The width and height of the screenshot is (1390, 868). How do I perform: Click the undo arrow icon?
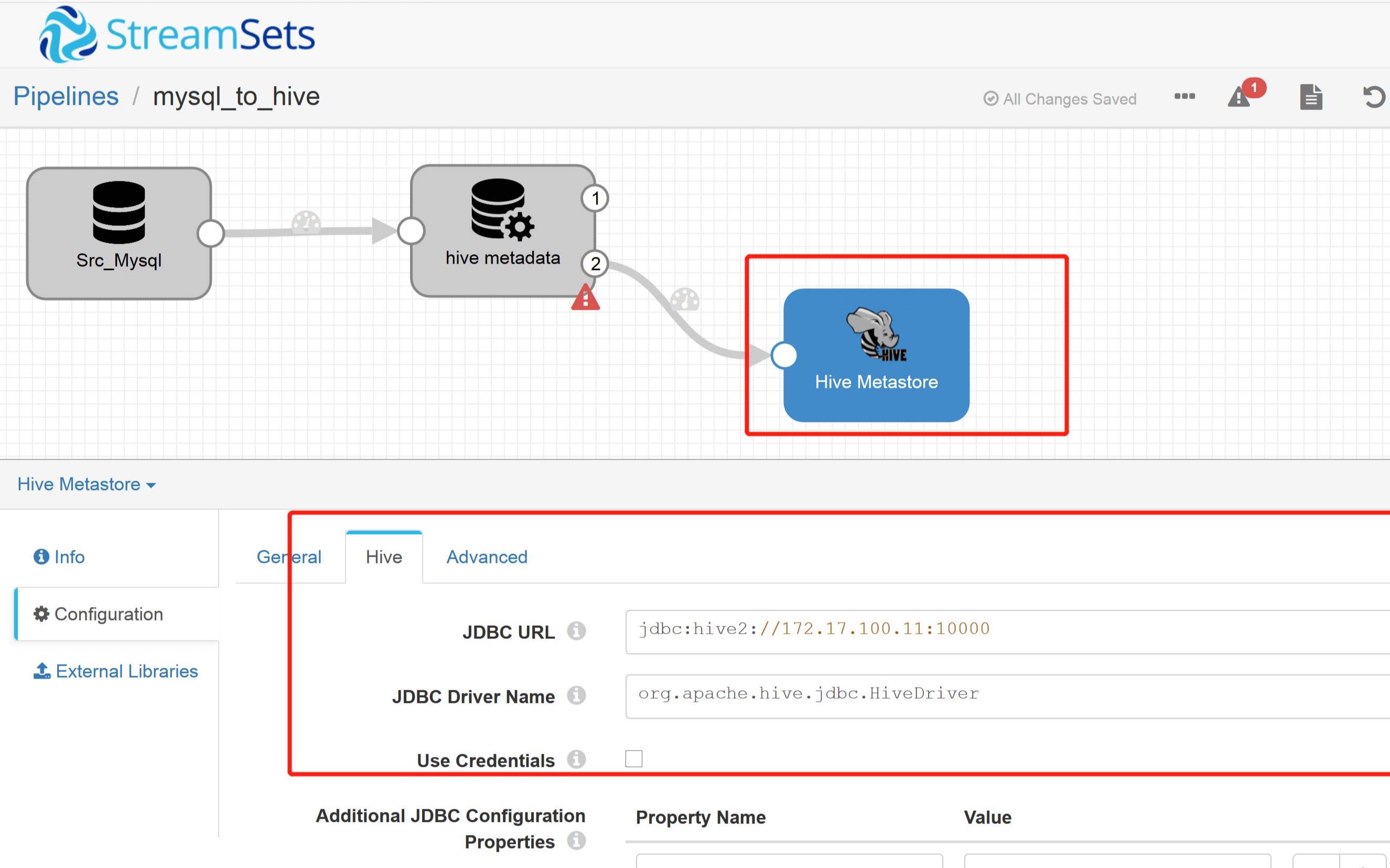tap(1374, 97)
